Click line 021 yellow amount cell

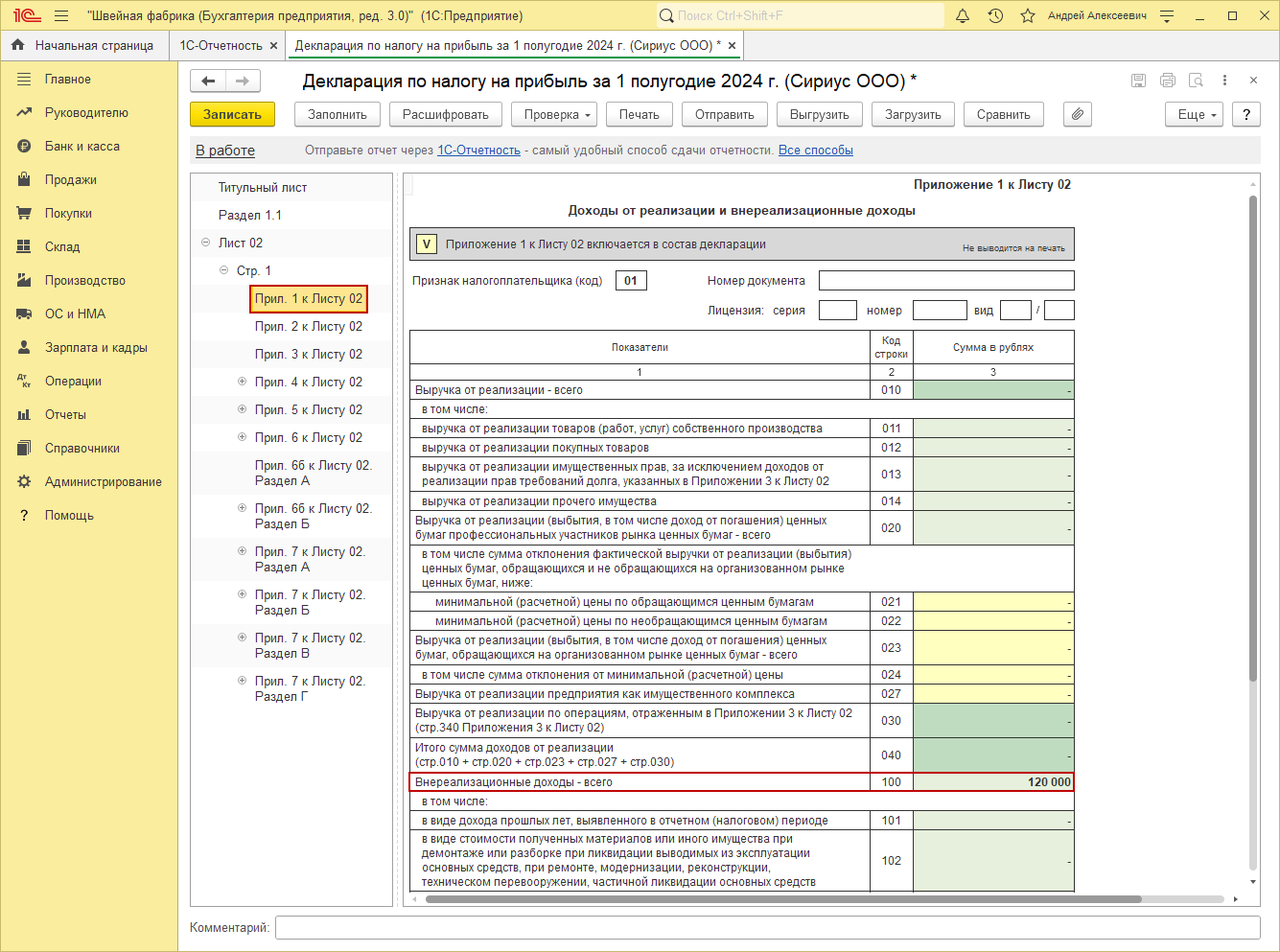993,602
